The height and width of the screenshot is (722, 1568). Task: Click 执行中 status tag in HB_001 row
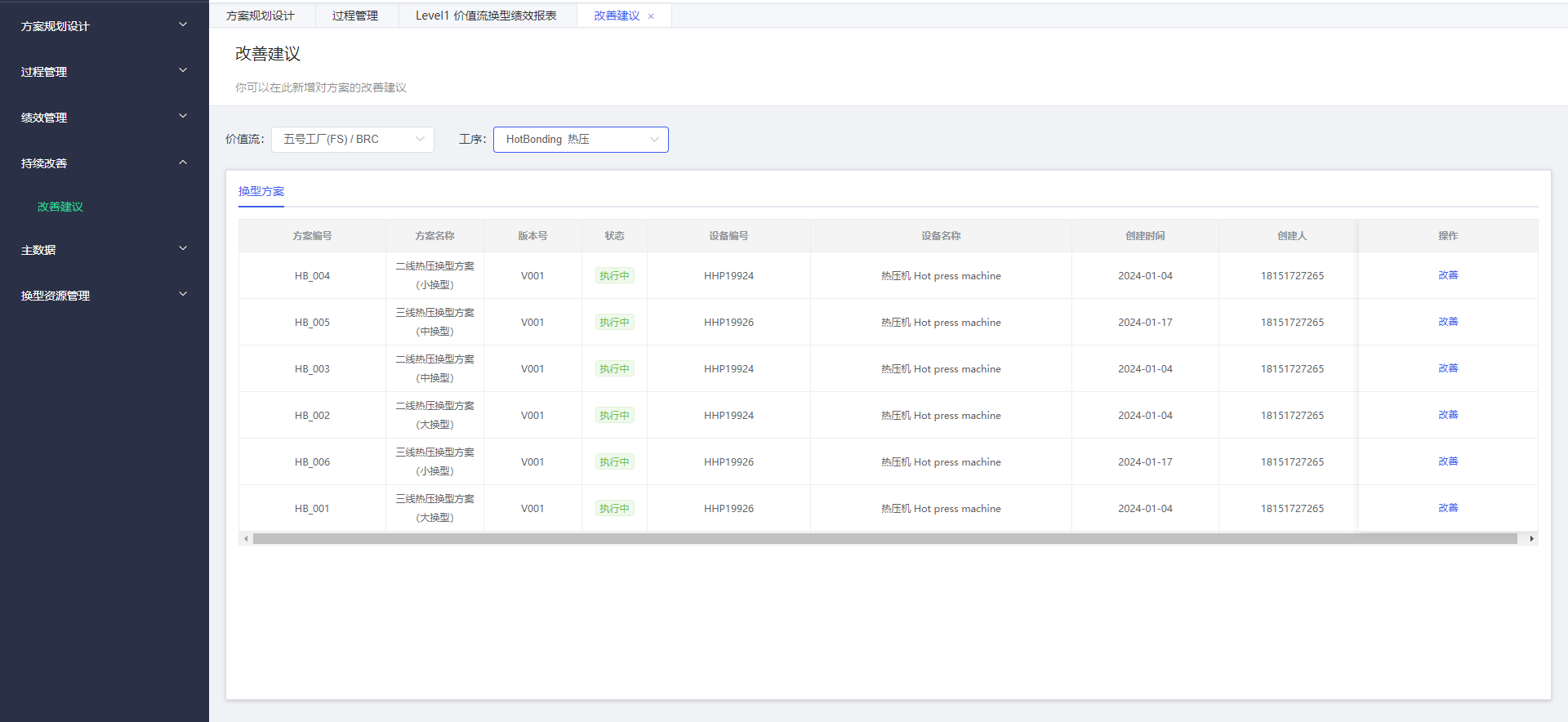[x=614, y=509]
